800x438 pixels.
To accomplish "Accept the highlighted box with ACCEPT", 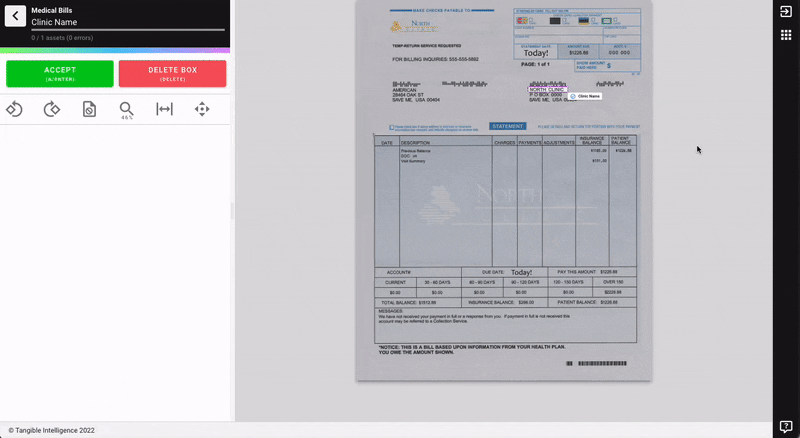I will (x=60, y=74).
